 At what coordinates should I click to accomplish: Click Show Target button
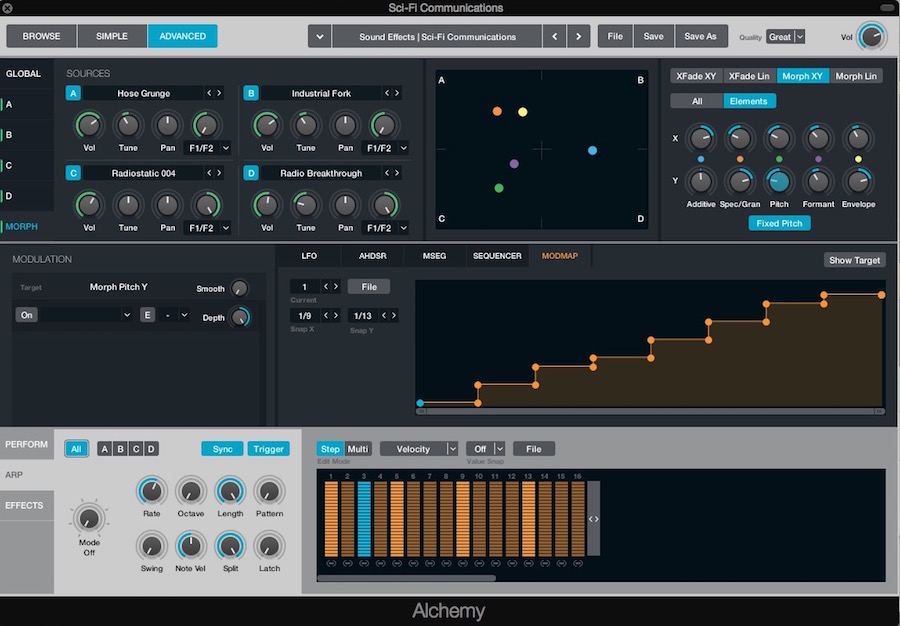(855, 260)
